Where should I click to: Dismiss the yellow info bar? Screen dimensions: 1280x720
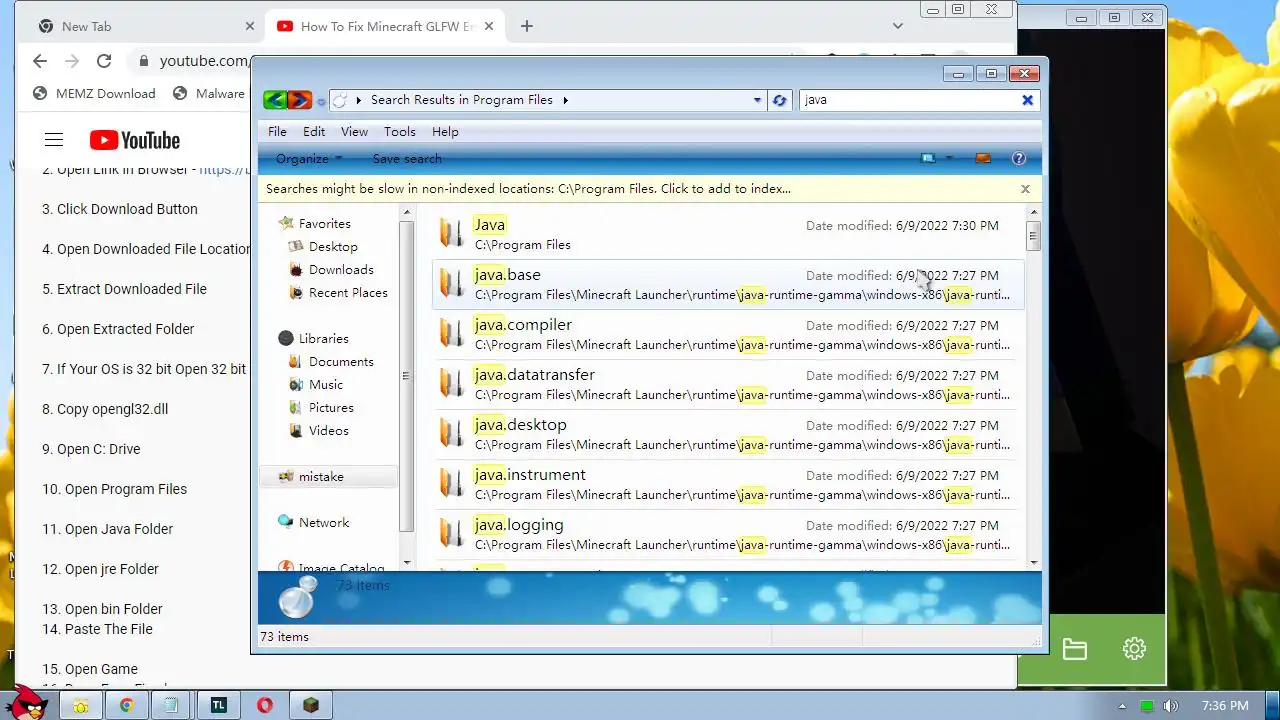[x=1025, y=189]
